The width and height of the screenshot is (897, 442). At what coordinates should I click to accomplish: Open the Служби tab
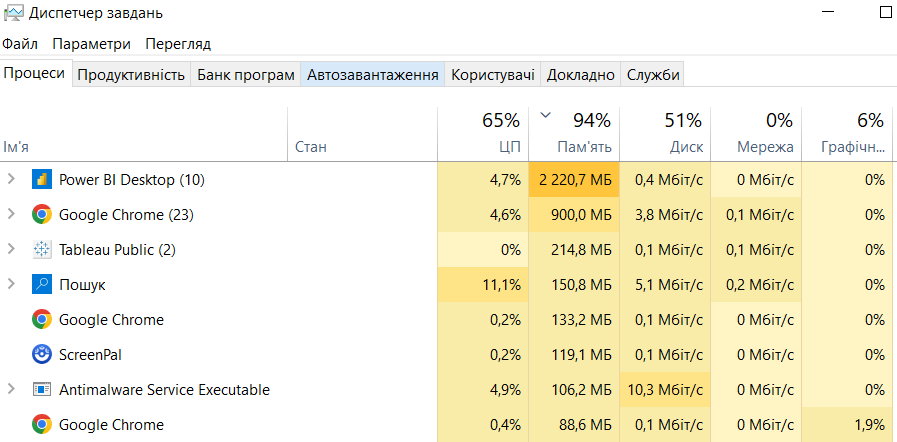pyautogui.click(x=653, y=75)
